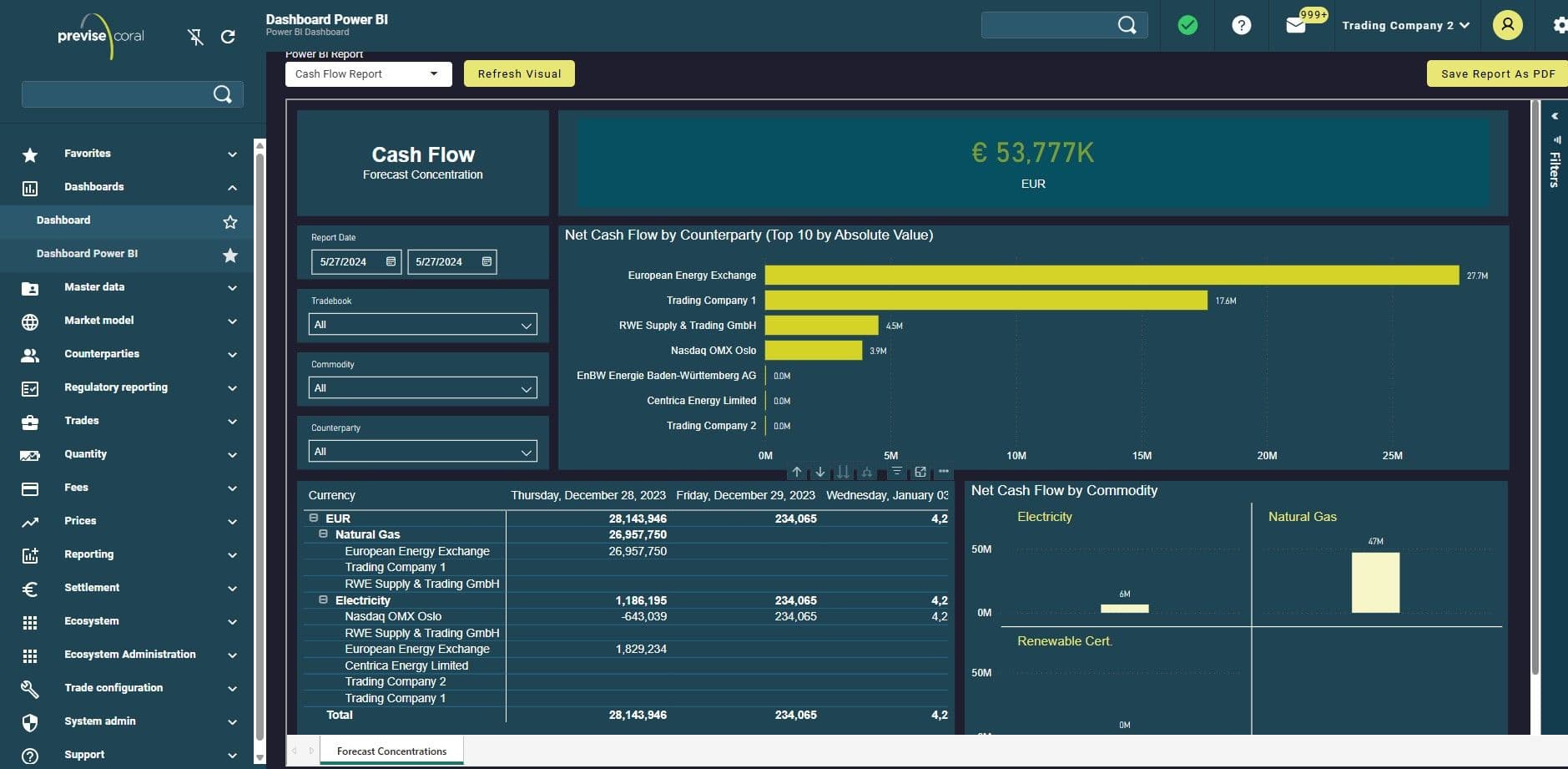Collapse the EUR currency row
Screen dimensions: 1568x769
pyautogui.click(x=314, y=519)
